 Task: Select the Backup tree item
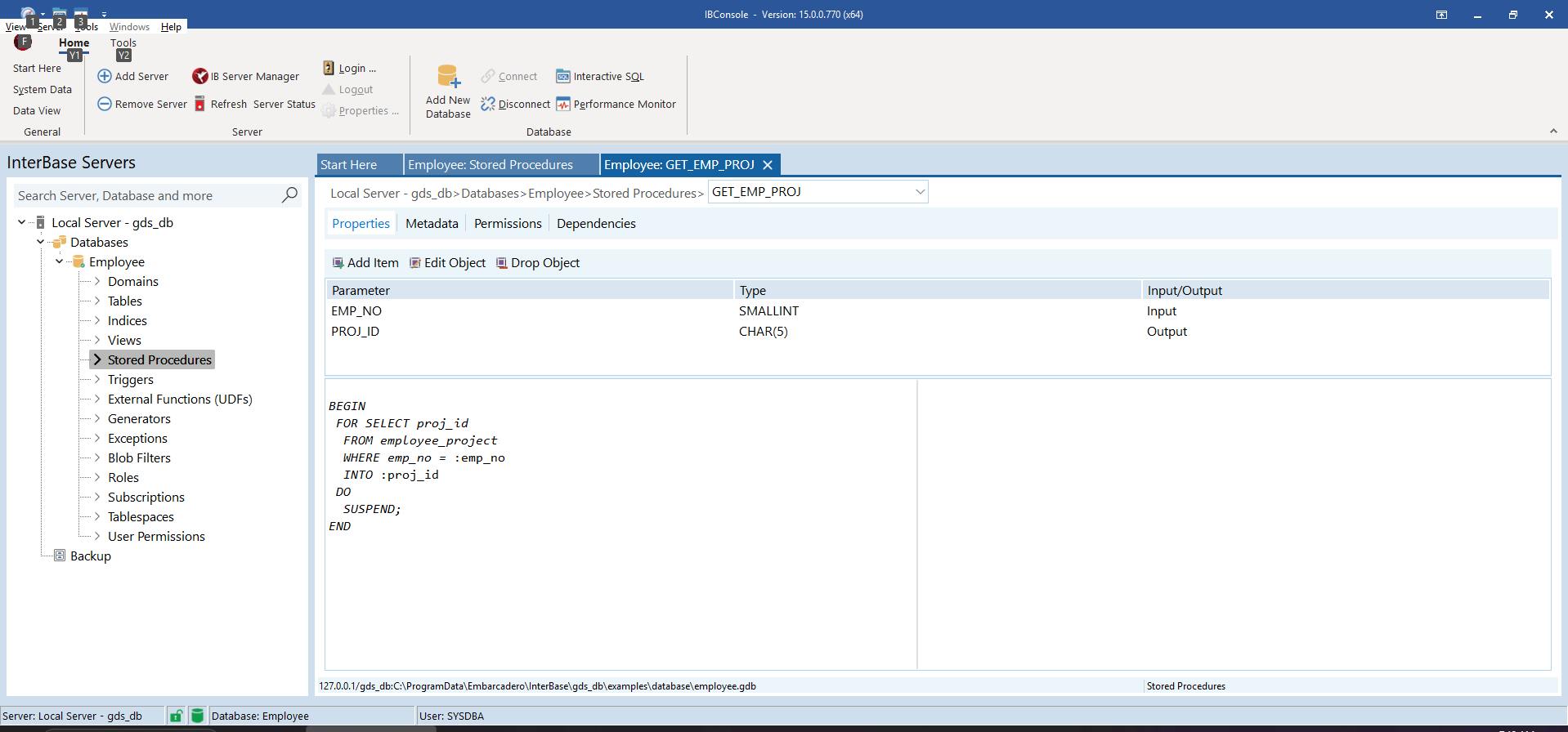pos(90,556)
